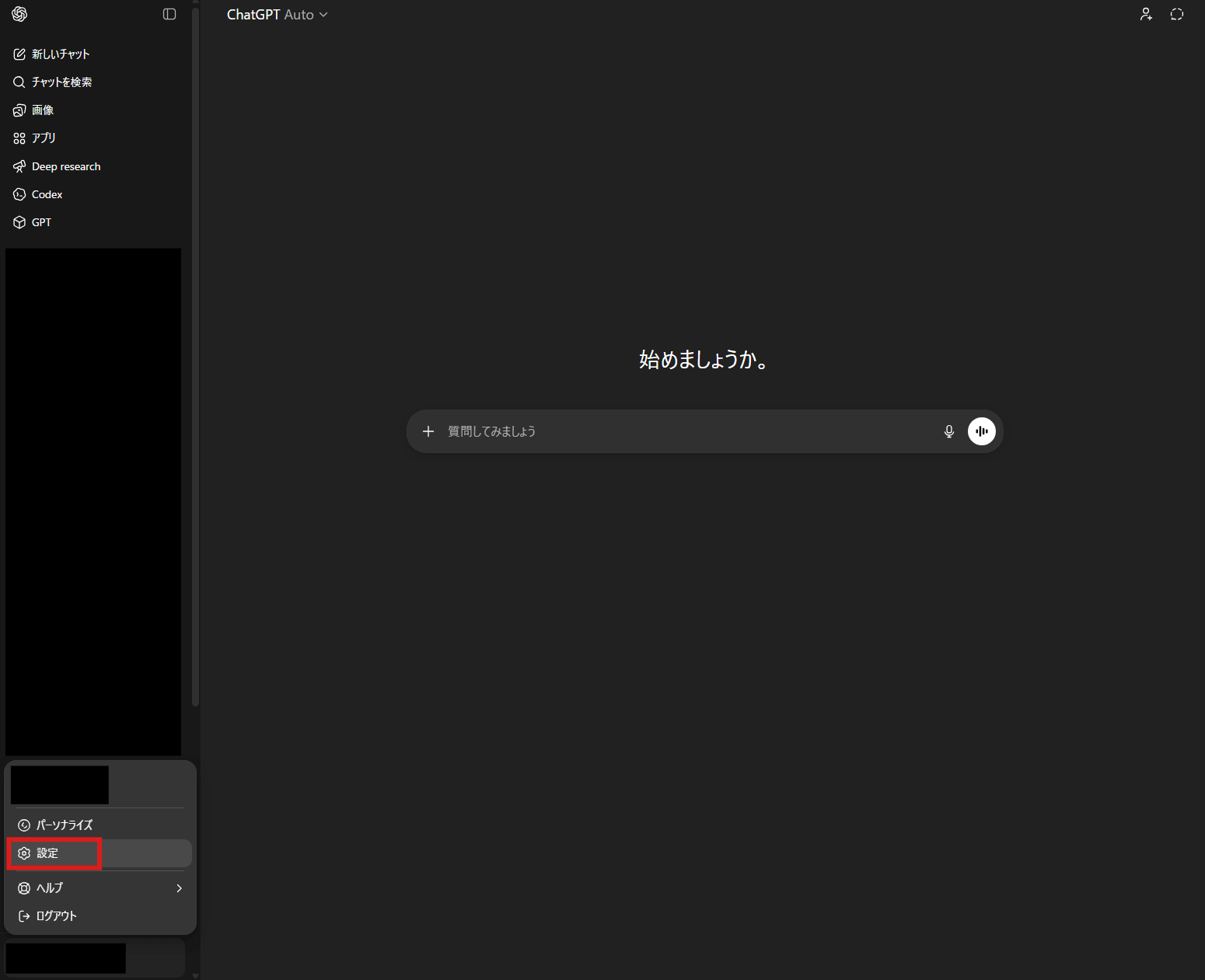Screen dimensions: 1205x980
Task: Click the add-person invite icon at top right
Action: pos(1146,14)
